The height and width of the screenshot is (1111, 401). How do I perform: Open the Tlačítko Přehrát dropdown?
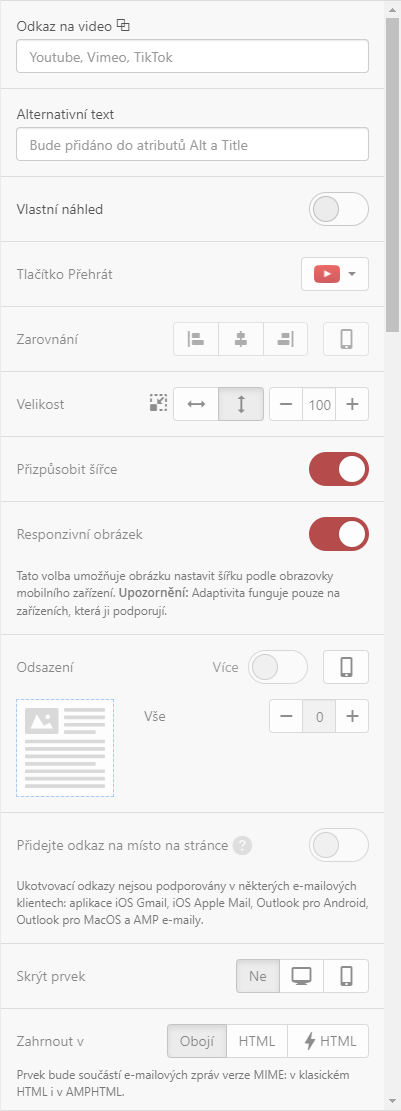point(335,274)
